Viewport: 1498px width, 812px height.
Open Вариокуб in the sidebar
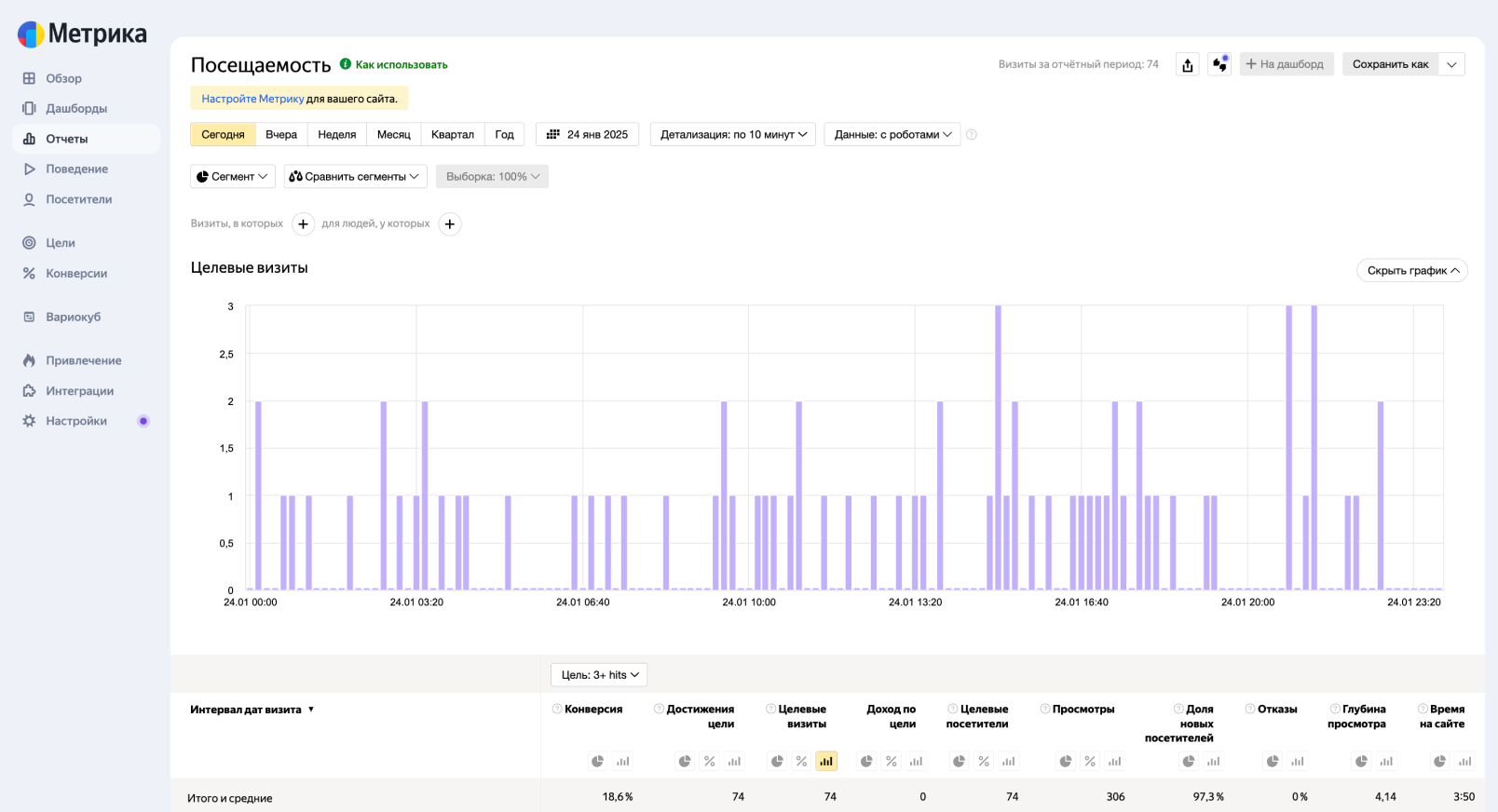pyautogui.click(x=73, y=317)
